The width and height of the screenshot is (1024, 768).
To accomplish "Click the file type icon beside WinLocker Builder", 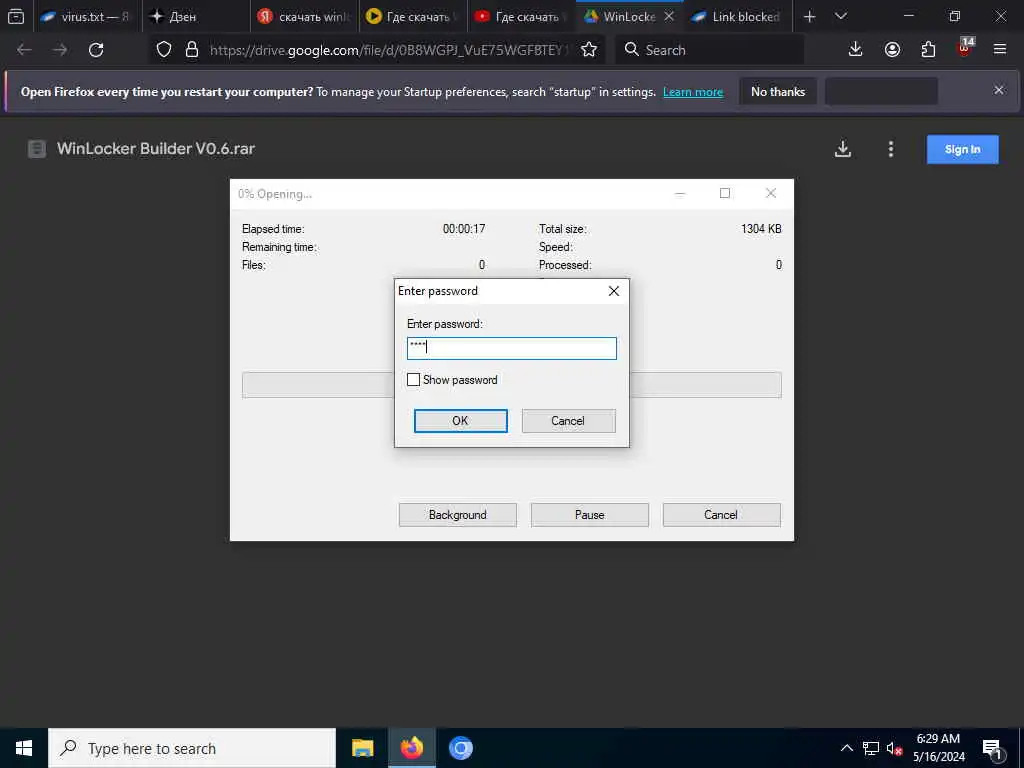I will [x=37, y=149].
